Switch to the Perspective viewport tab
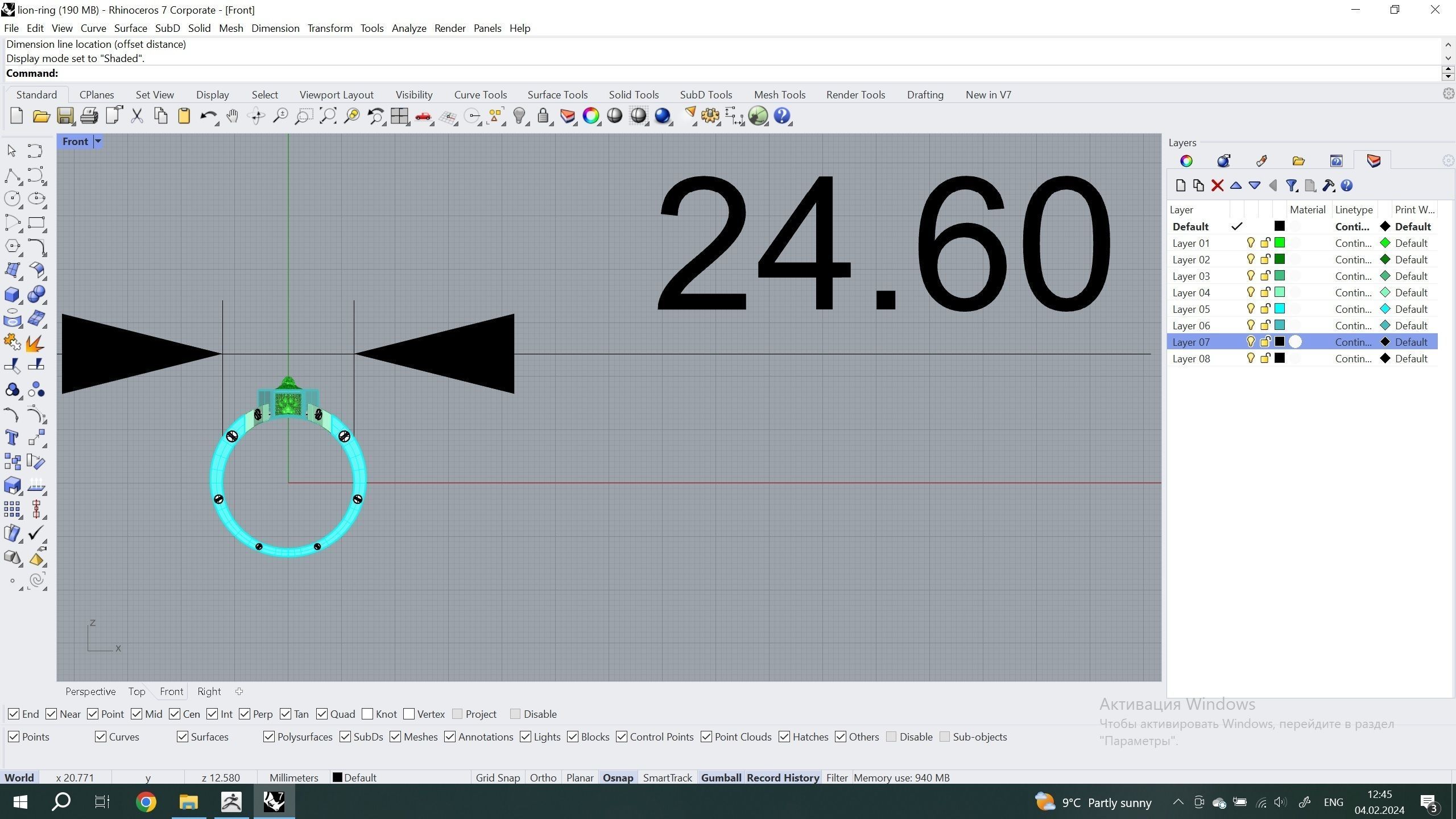The image size is (1456, 819). pyautogui.click(x=90, y=691)
